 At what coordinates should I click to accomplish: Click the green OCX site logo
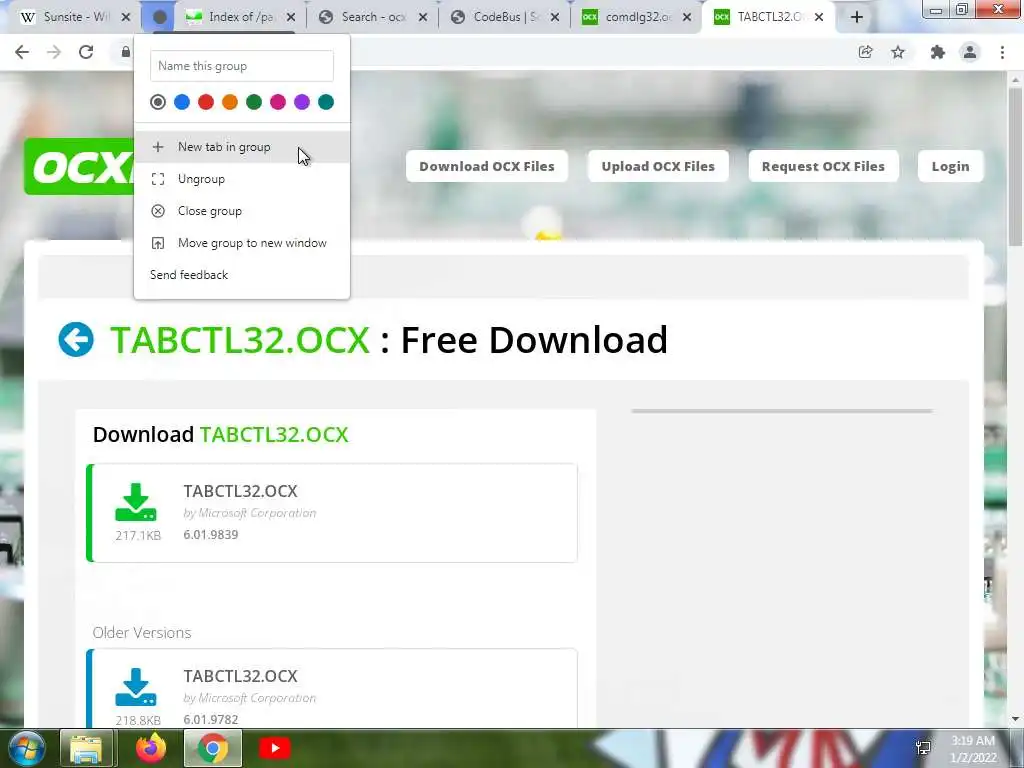tap(80, 167)
